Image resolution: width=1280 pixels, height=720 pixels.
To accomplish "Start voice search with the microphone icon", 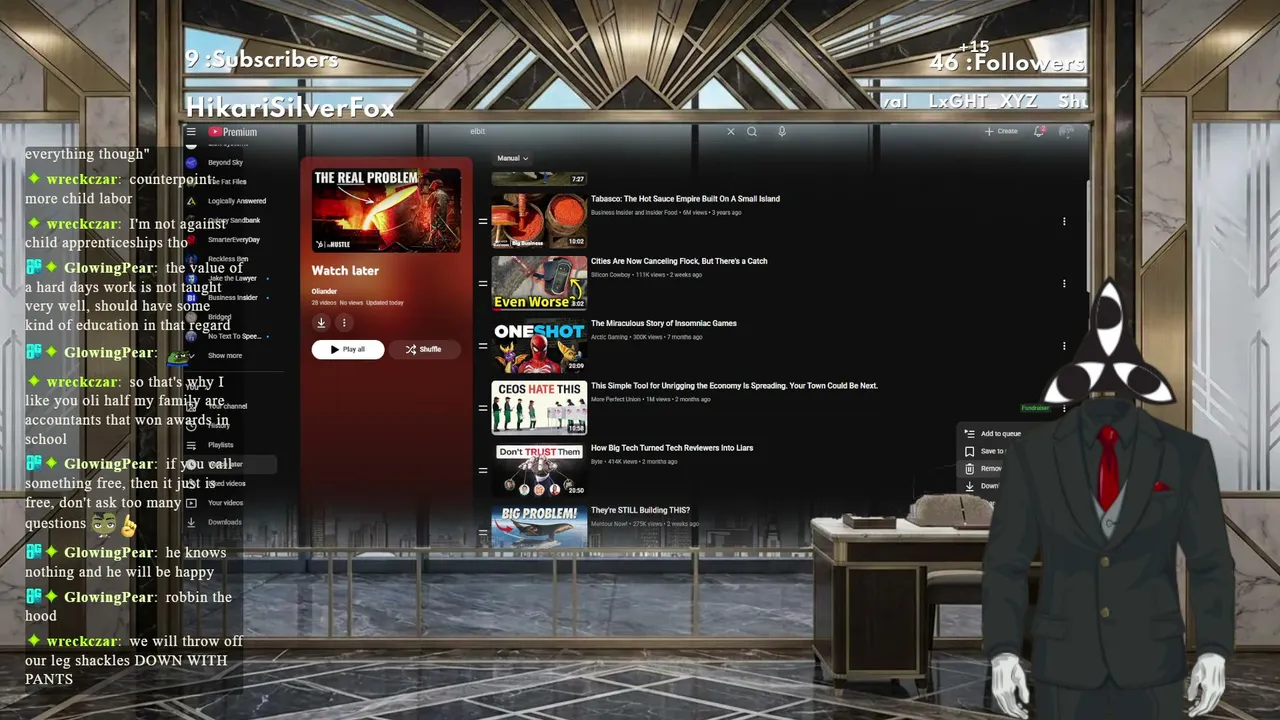I will (782, 132).
